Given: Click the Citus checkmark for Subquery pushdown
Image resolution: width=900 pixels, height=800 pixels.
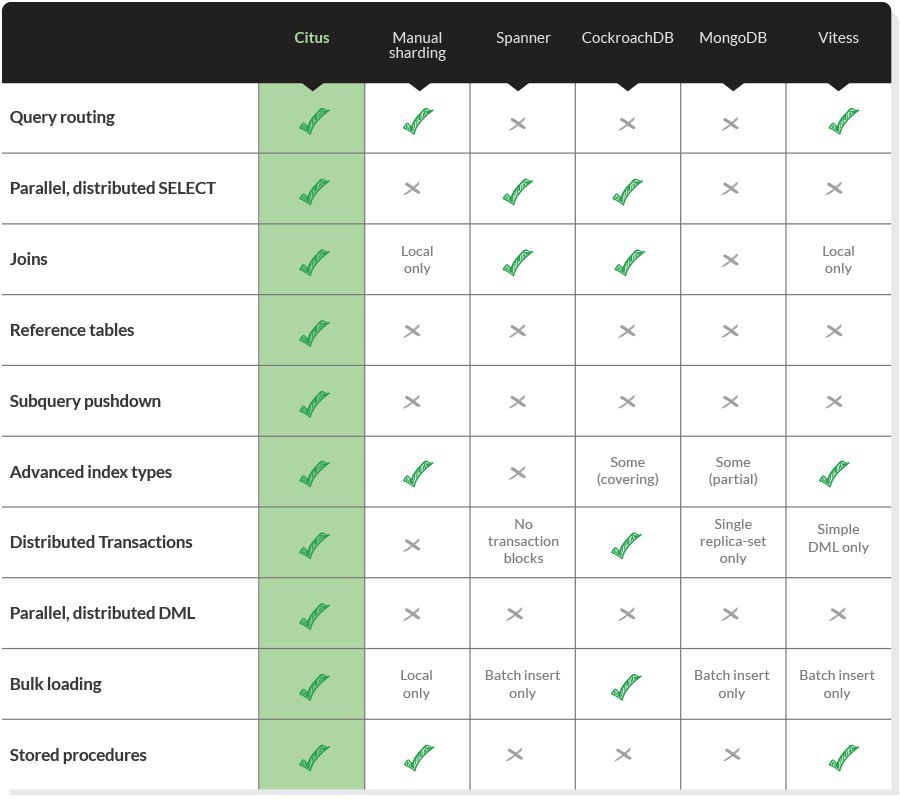Looking at the screenshot, I should point(315,403).
